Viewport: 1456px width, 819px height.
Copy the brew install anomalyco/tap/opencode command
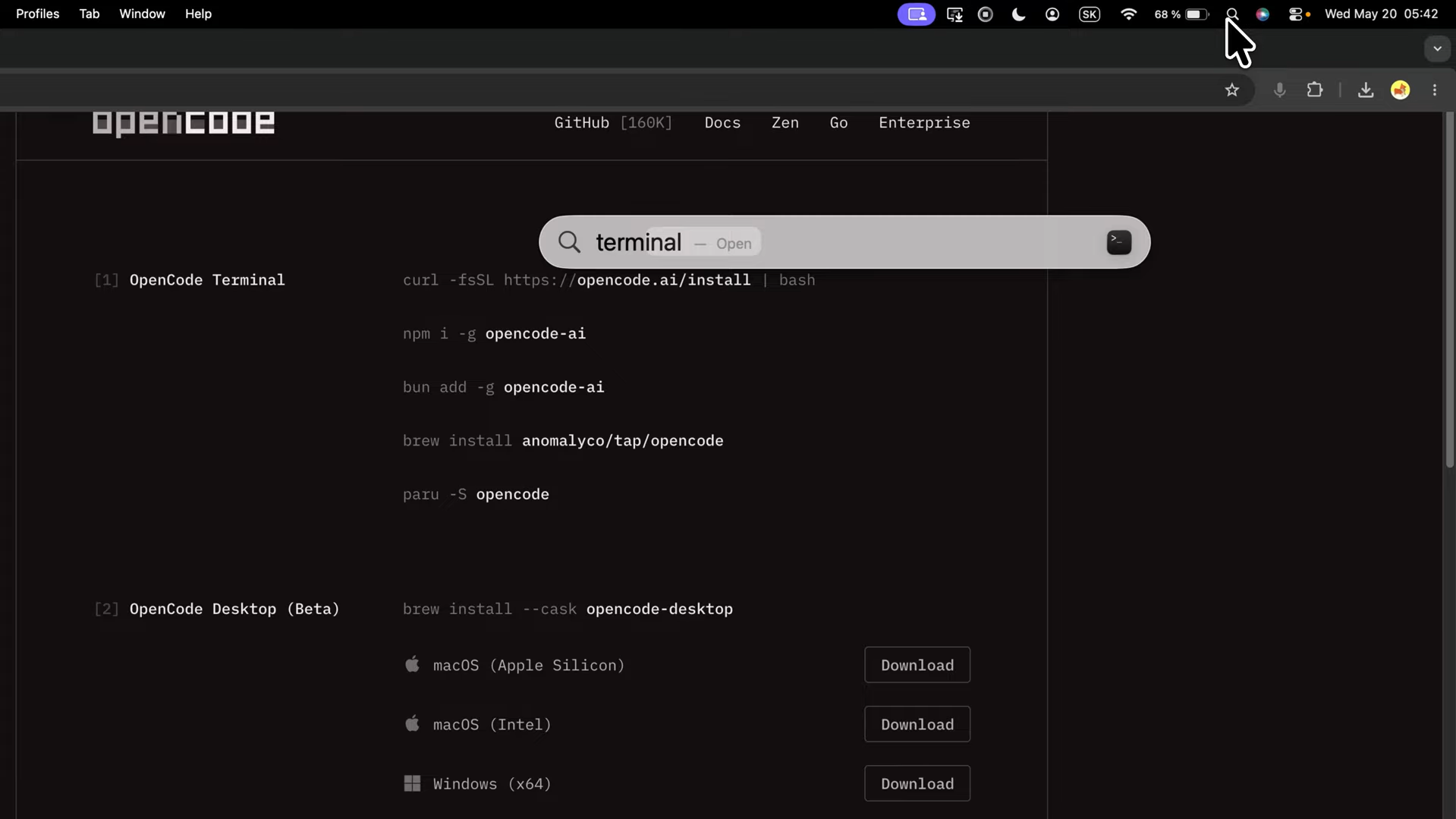click(x=563, y=441)
